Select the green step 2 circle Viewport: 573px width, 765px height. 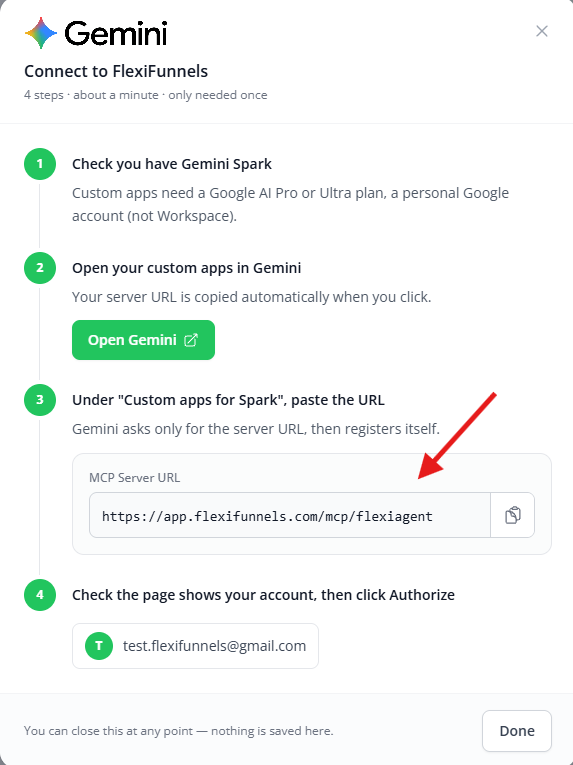(x=40, y=268)
